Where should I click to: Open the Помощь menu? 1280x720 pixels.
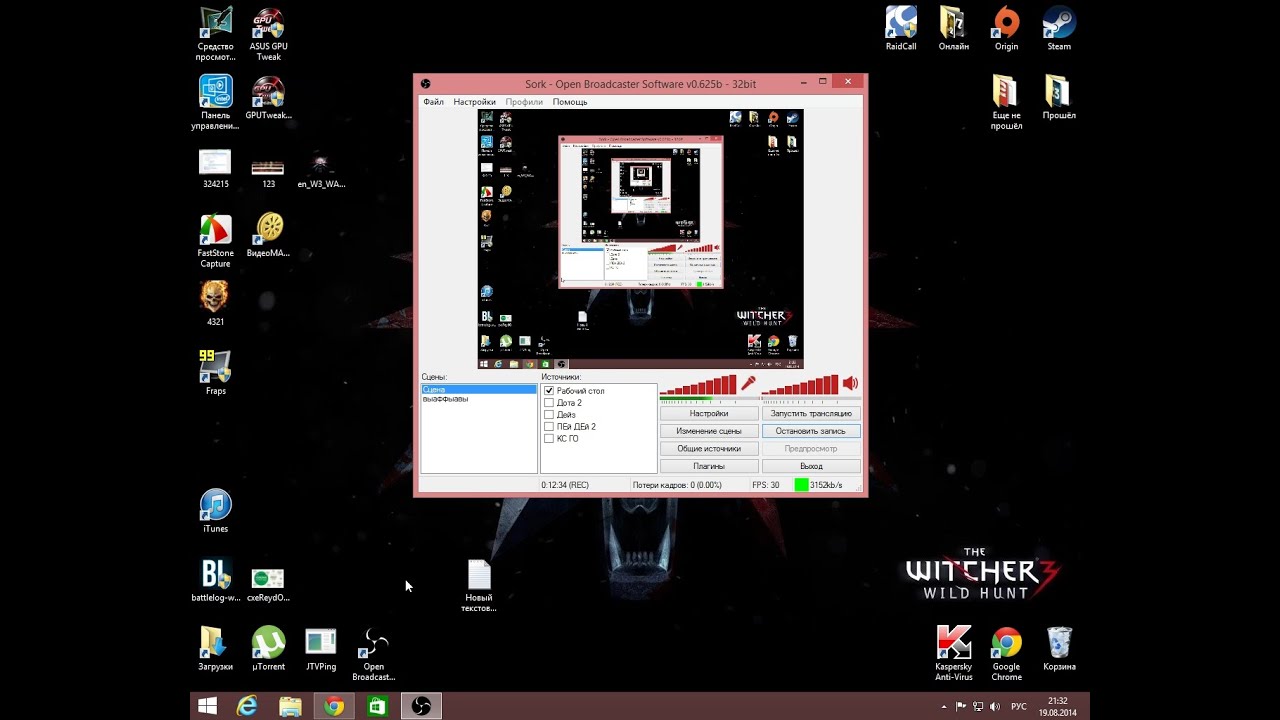pyautogui.click(x=570, y=102)
